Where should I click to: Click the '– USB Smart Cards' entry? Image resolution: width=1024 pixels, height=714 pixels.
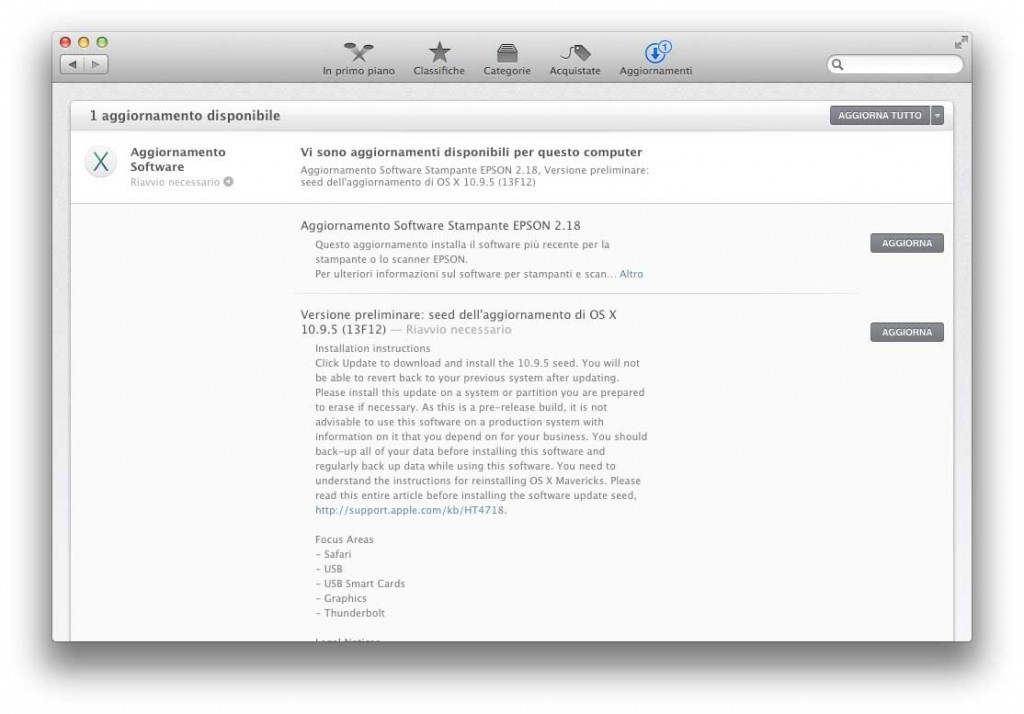360,583
